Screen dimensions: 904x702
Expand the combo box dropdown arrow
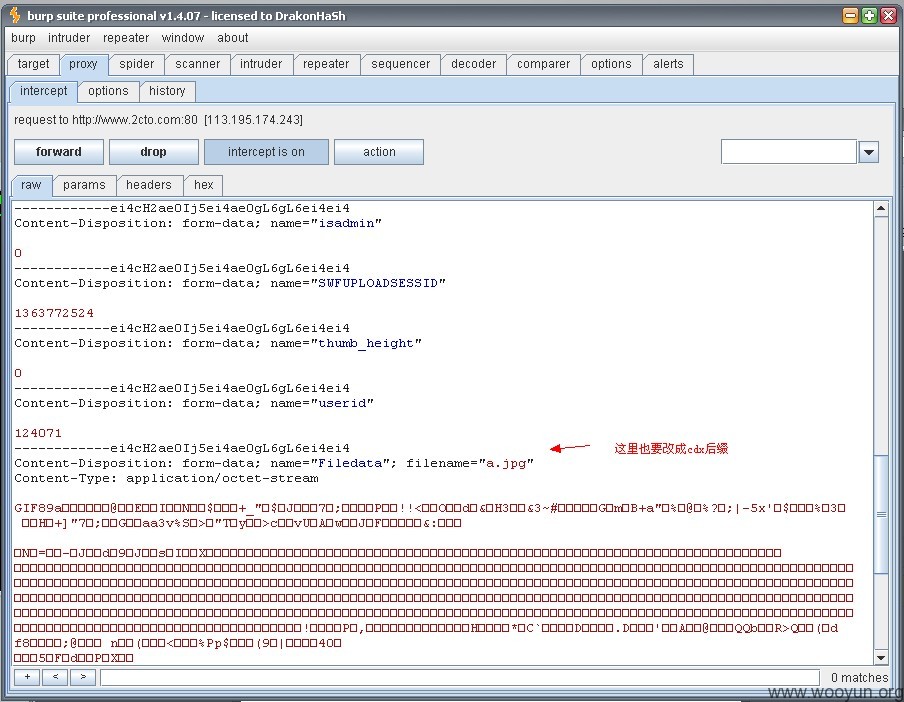point(869,152)
